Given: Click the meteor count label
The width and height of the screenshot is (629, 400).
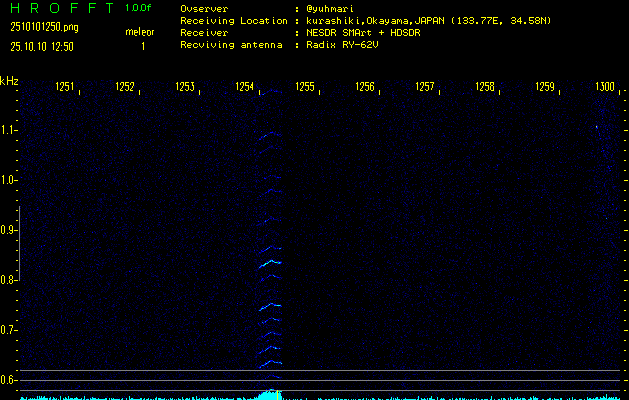Looking at the screenshot, I should [x=140, y=32].
